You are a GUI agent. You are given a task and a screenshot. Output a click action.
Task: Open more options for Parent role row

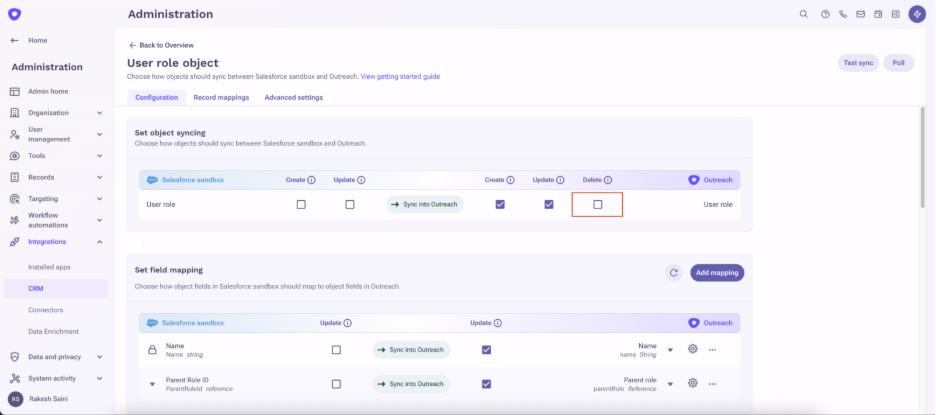coord(712,384)
